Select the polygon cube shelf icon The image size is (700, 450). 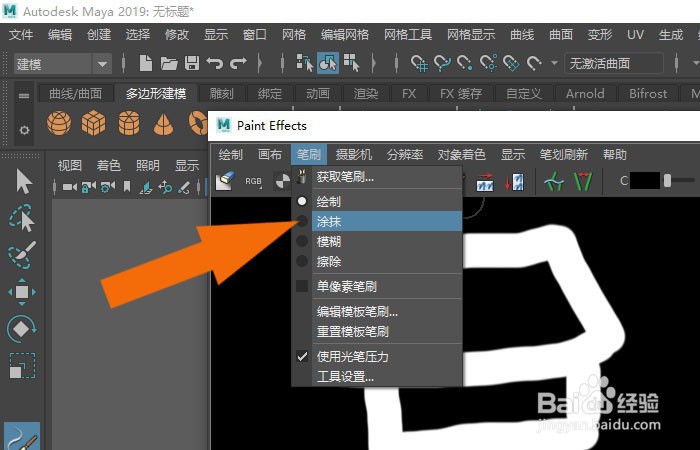[94, 123]
